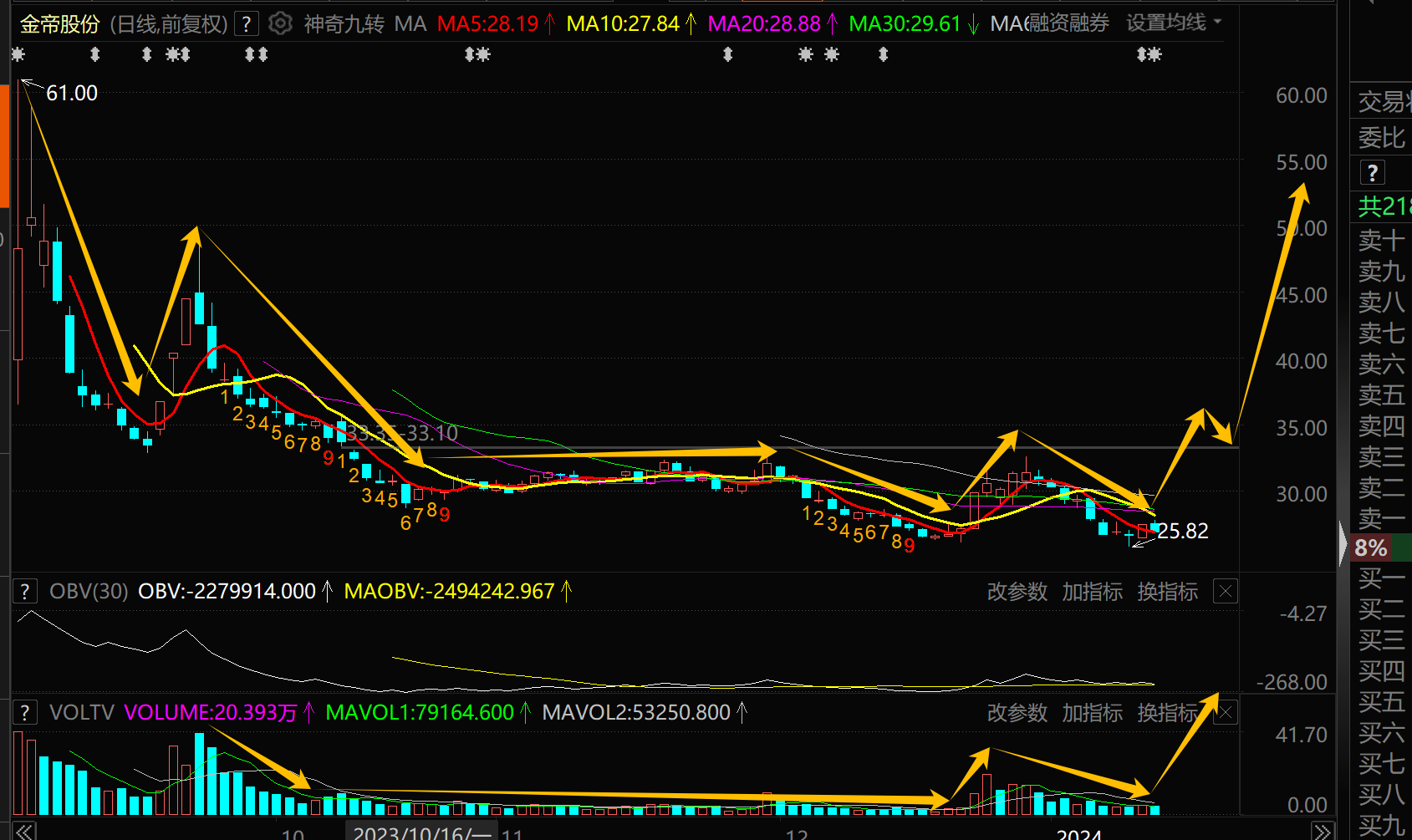Toggle the 神奇九转 indicator
The image size is (1412, 840).
click(344, 24)
